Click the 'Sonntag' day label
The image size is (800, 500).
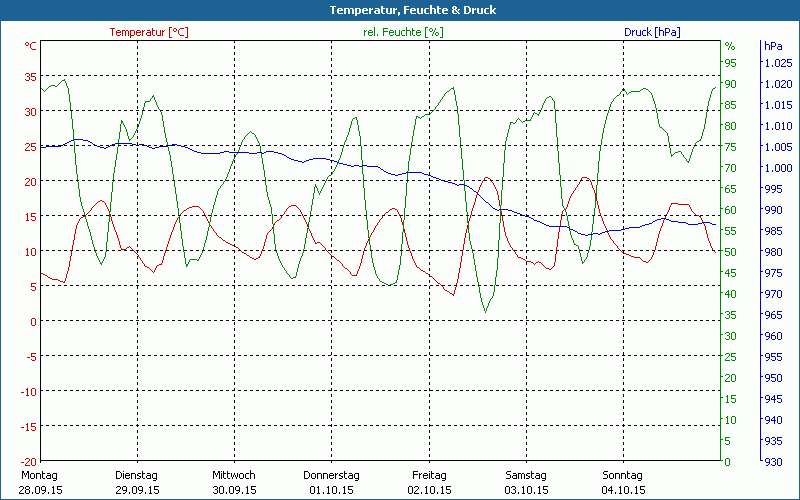coord(622,475)
